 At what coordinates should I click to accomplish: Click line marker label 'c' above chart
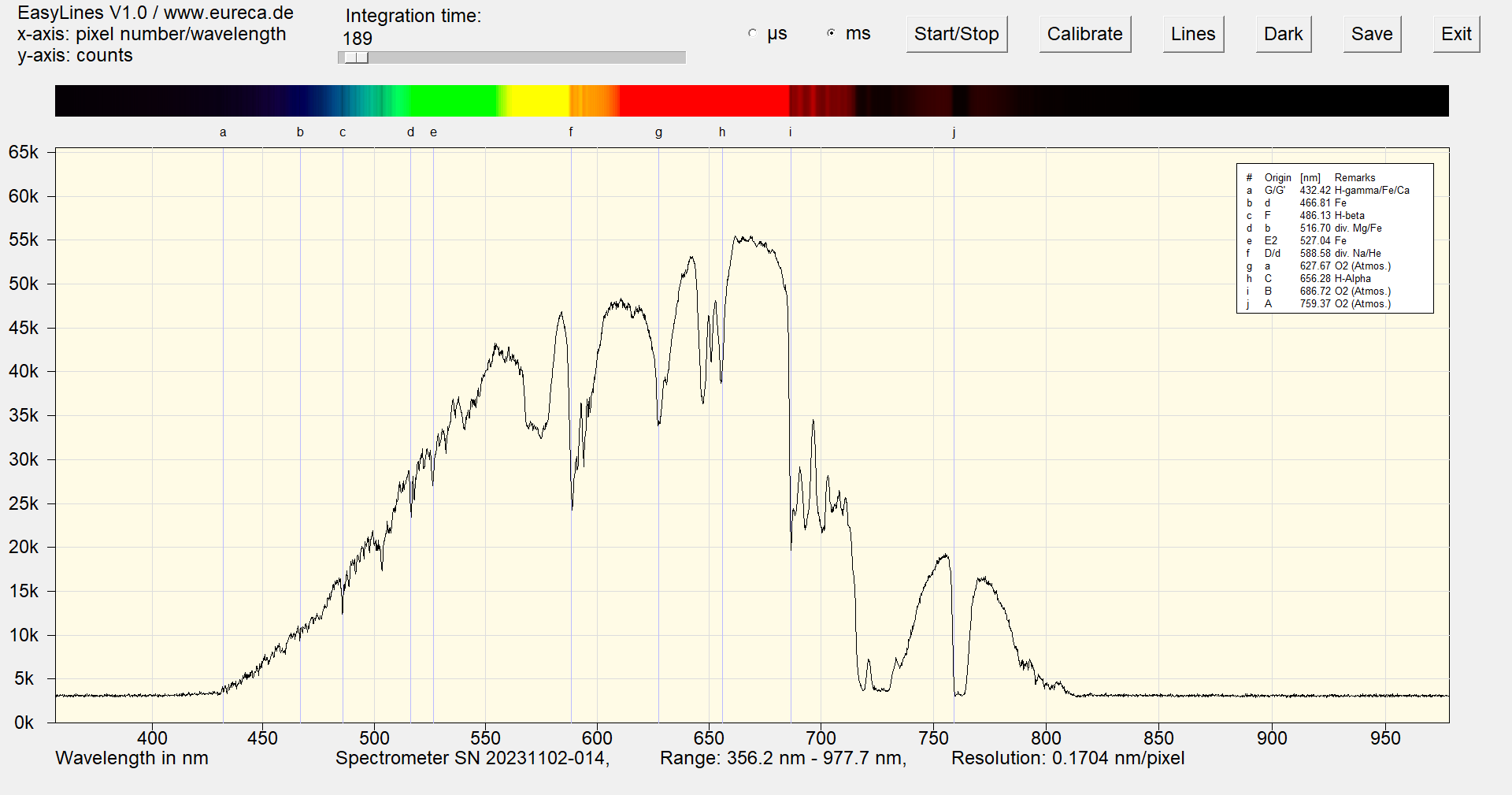(x=343, y=132)
